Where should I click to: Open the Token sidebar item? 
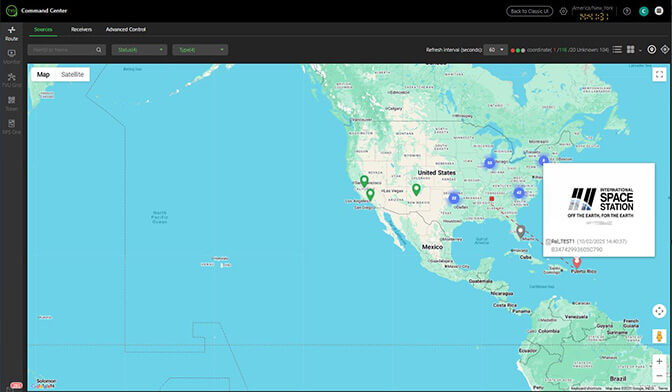pos(12,103)
